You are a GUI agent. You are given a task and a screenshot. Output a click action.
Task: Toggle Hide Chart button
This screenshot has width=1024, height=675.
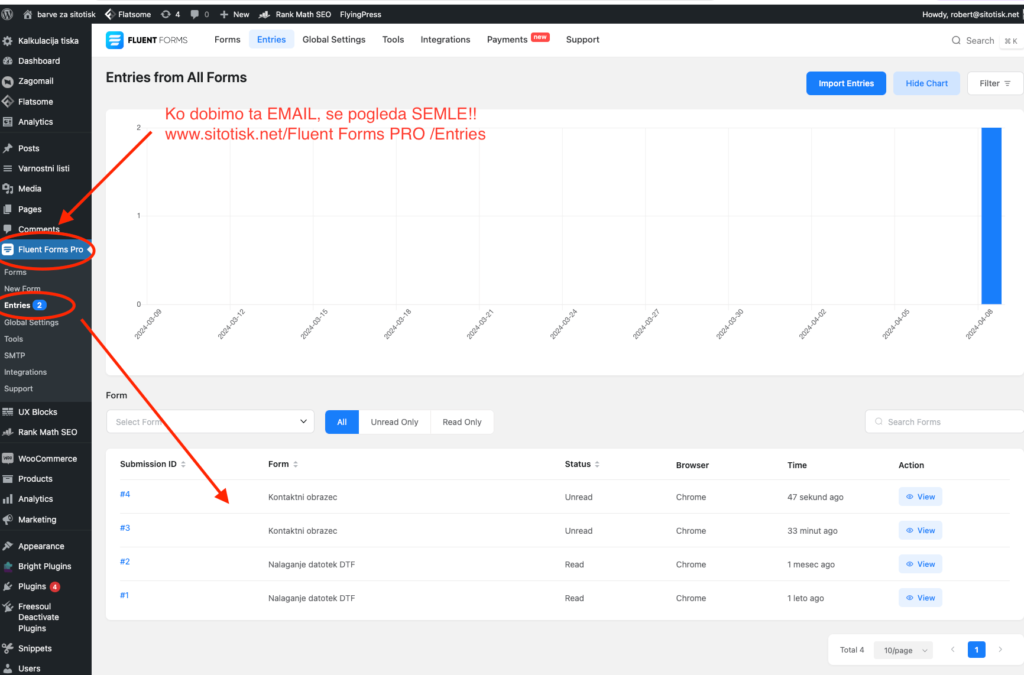coord(926,84)
